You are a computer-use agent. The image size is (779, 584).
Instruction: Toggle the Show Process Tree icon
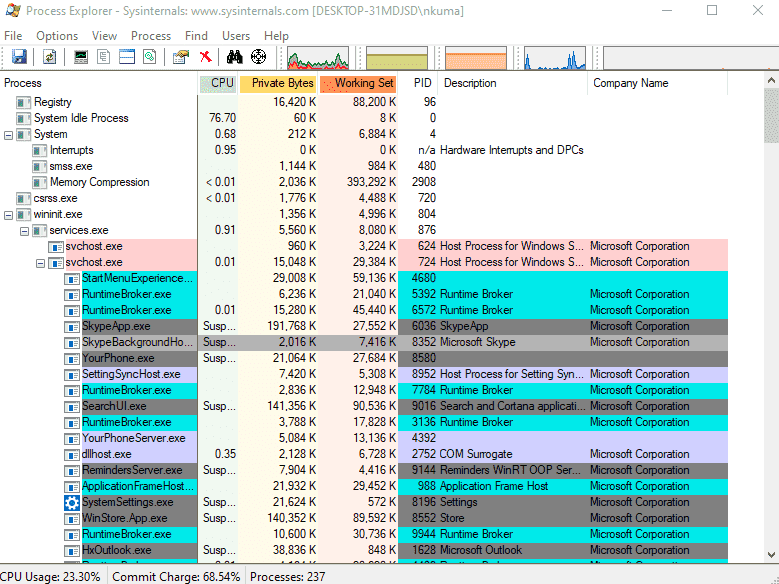(104, 57)
